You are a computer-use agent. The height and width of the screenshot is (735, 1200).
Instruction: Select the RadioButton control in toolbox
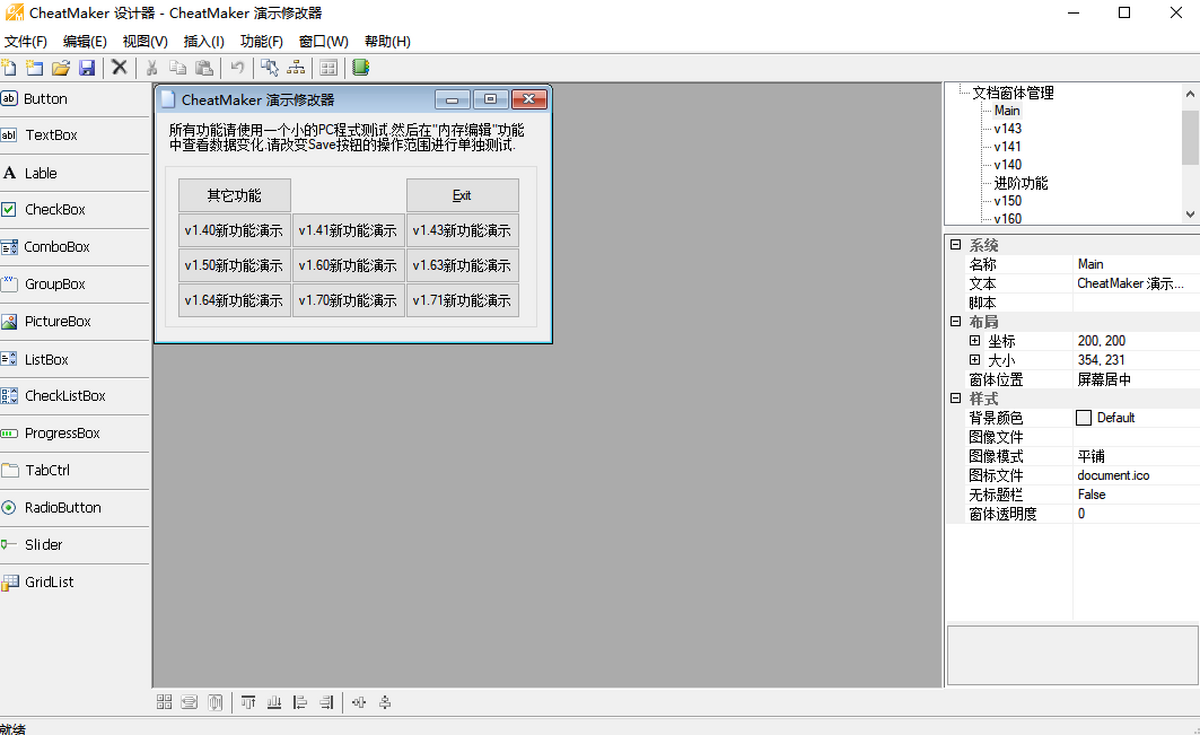pos(74,508)
